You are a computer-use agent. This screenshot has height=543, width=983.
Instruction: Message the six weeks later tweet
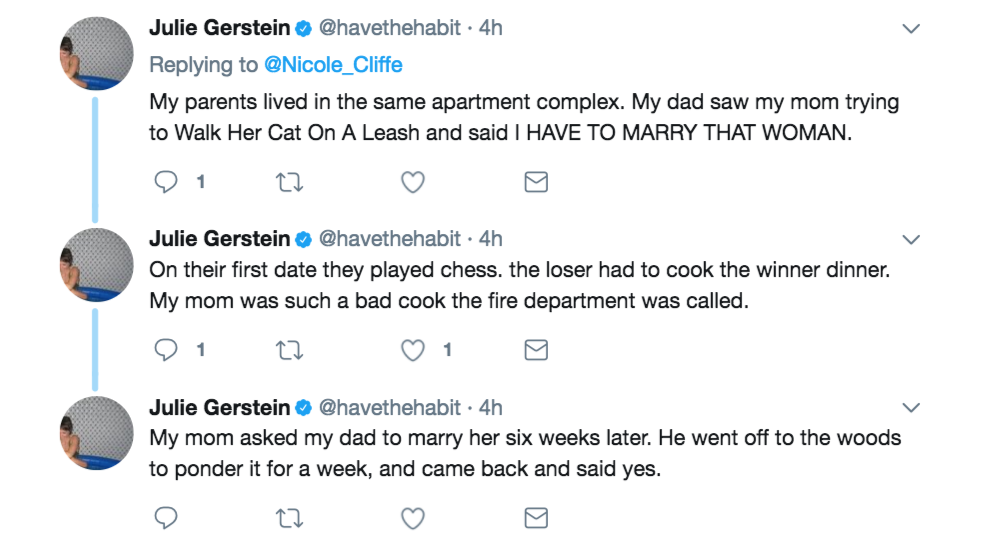(536, 518)
